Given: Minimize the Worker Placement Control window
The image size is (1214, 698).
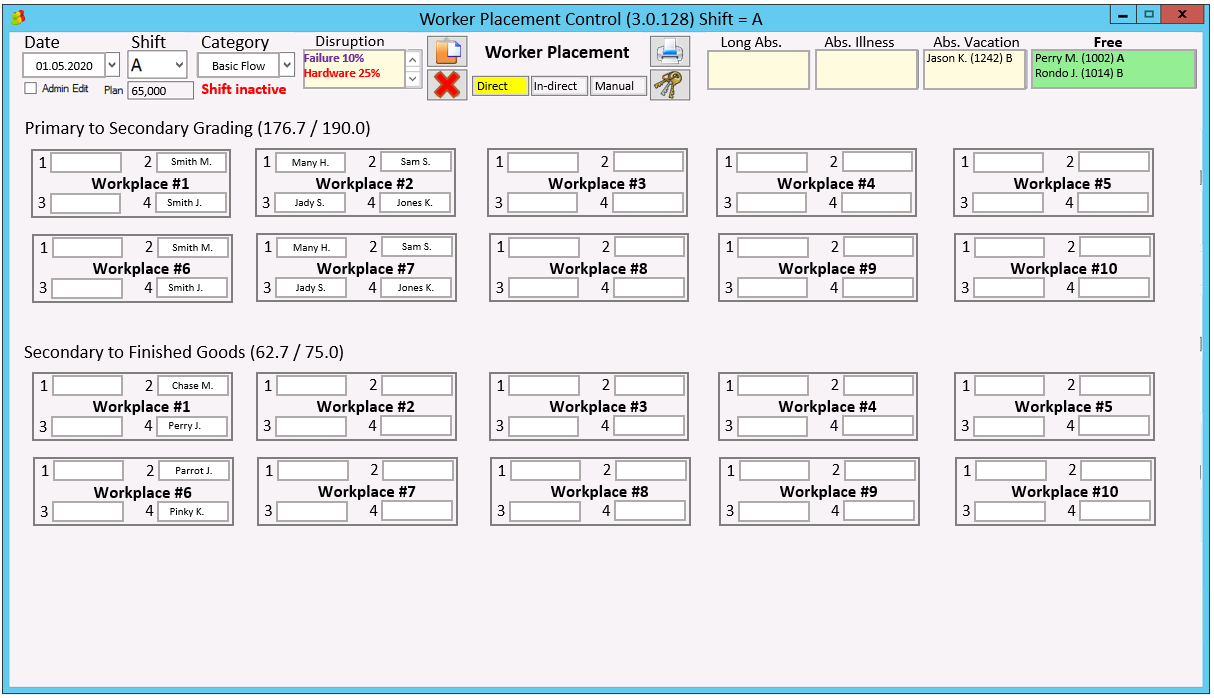Looking at the screenshot, I should [1124, 15].
